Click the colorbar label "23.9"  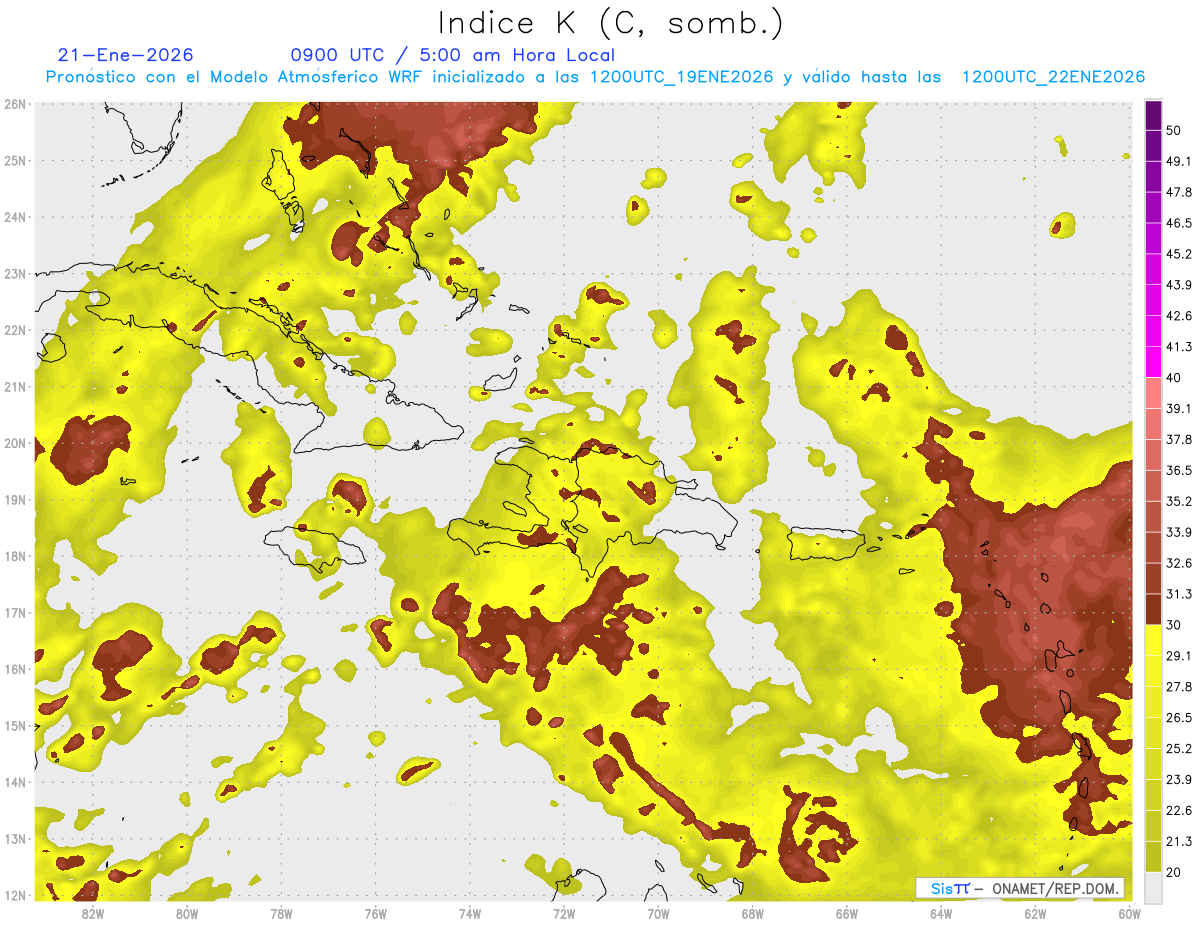click(x=1178, y=779)
